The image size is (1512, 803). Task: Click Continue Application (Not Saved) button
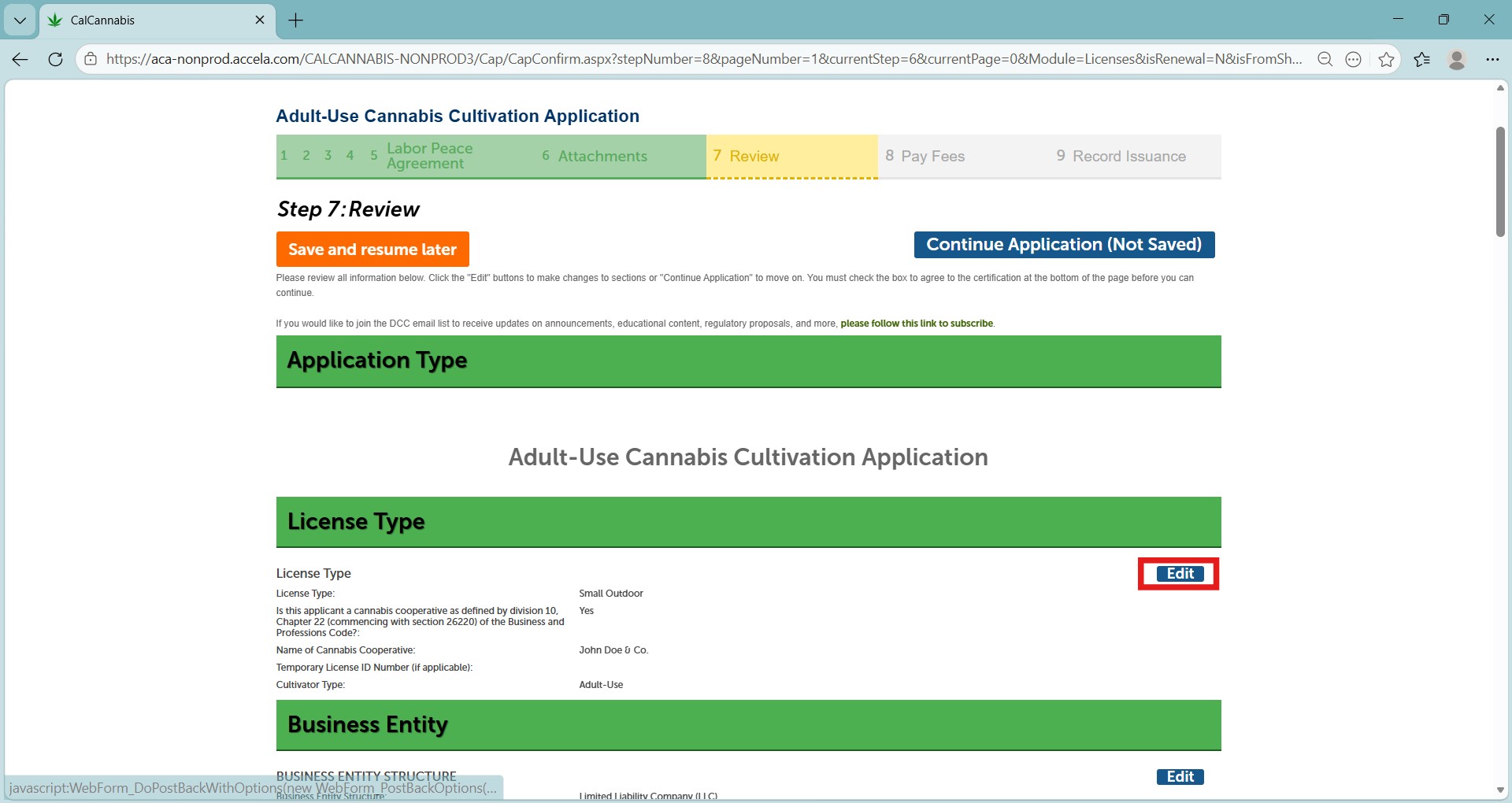coord(1064,245)
